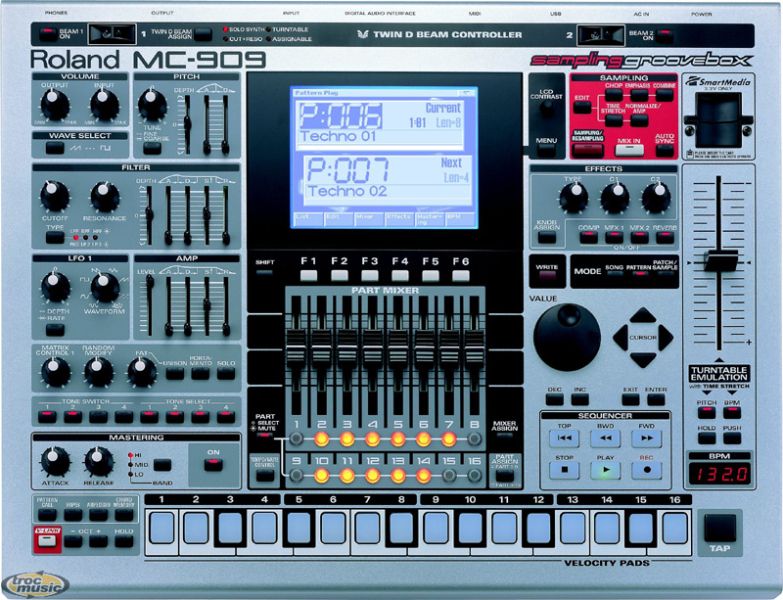Turn on BEAM 1 ON button
783x600 pixels.
click(x=48, y=34)
